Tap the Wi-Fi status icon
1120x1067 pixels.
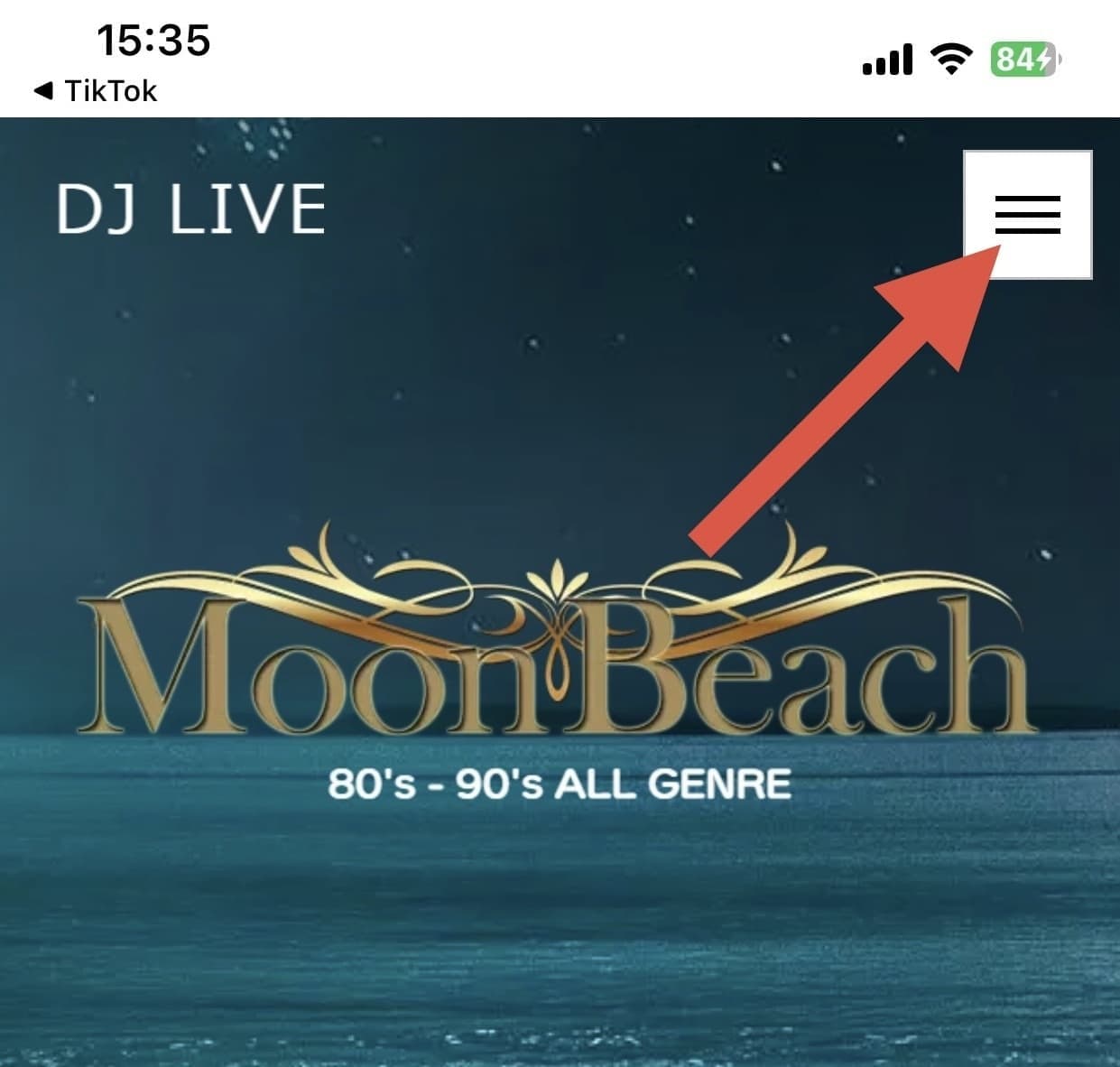coord(949,60)
